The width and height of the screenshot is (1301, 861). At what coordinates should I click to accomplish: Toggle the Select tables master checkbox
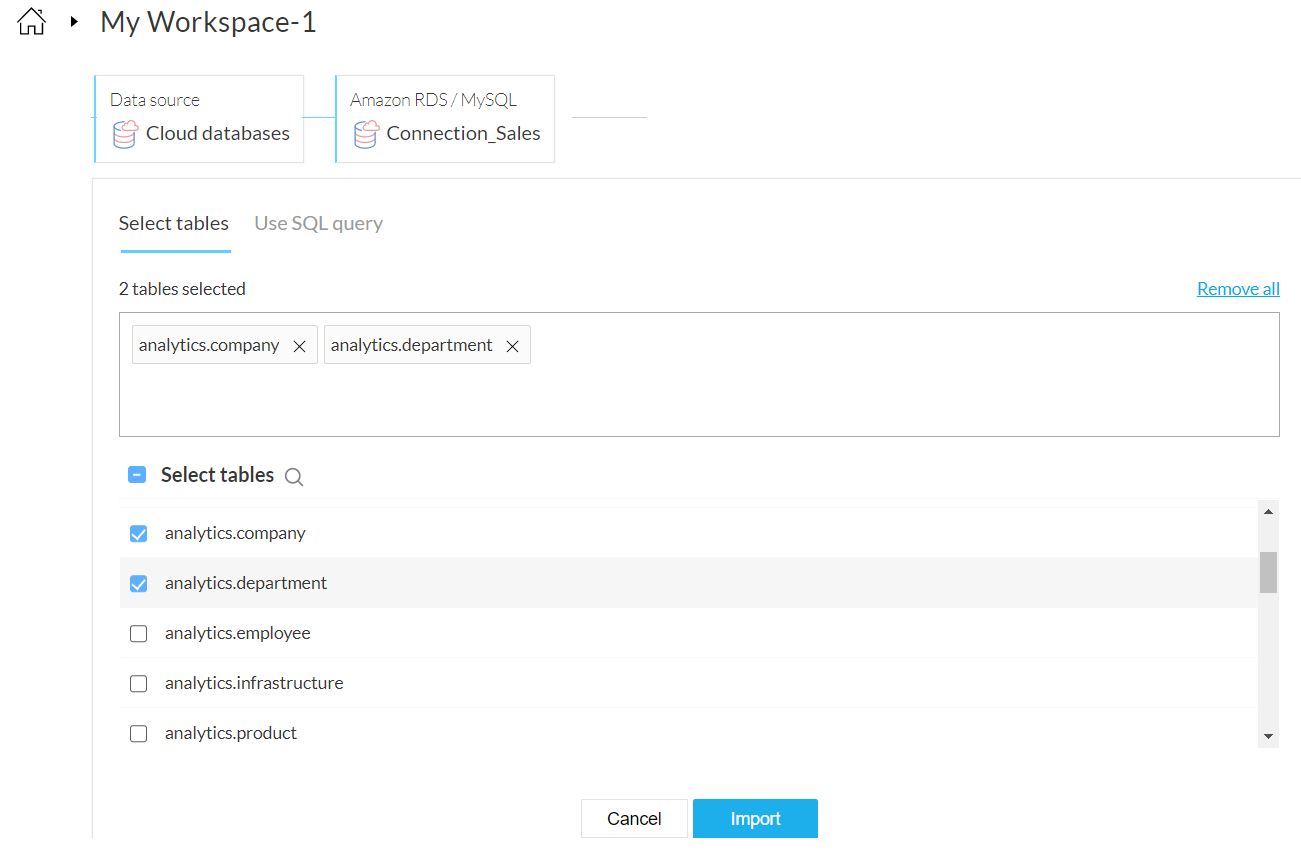tap(138, 475)
